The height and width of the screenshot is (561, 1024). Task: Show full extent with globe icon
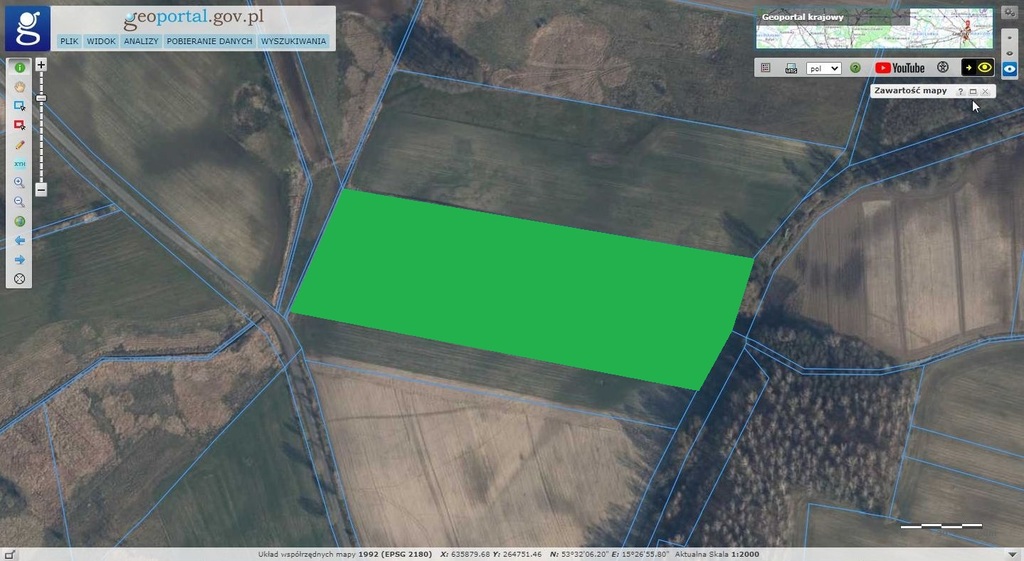19,221
